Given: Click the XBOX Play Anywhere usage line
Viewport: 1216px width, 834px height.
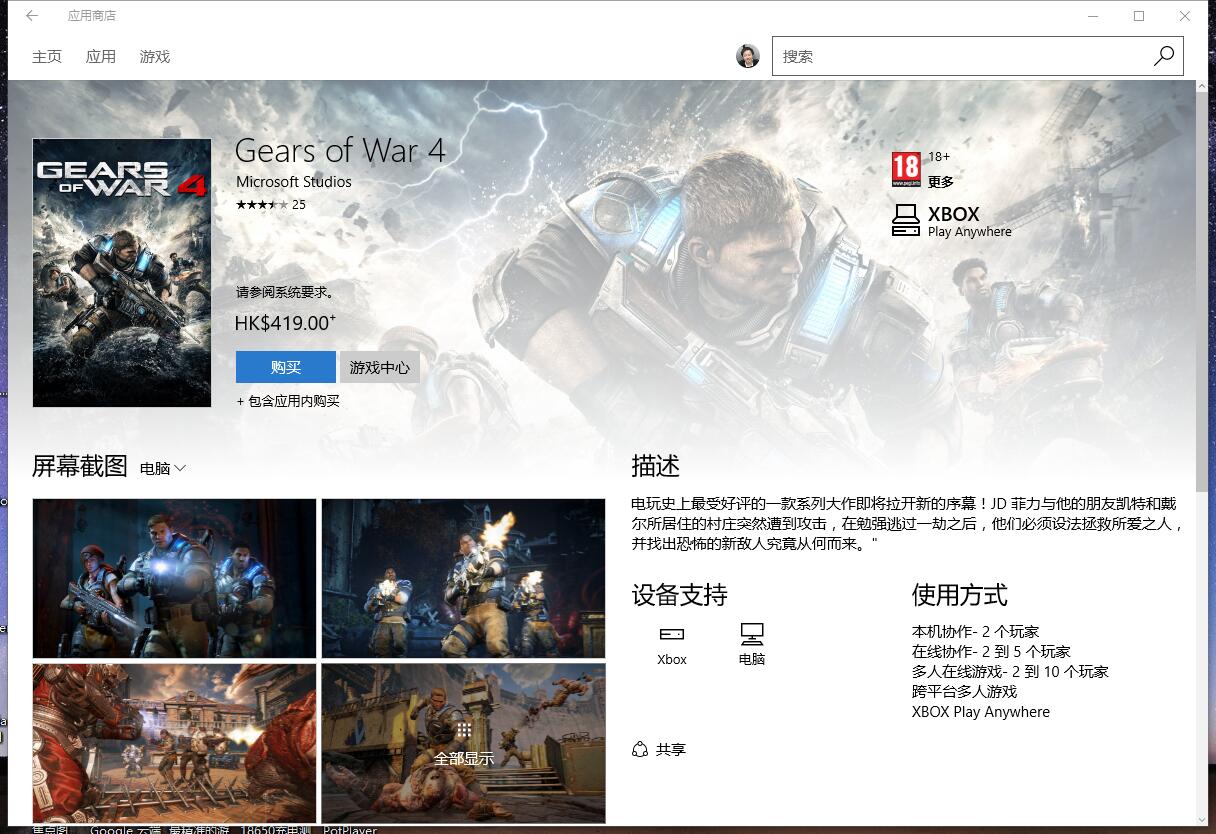Looking at the screenshot, I should (981, 712).
